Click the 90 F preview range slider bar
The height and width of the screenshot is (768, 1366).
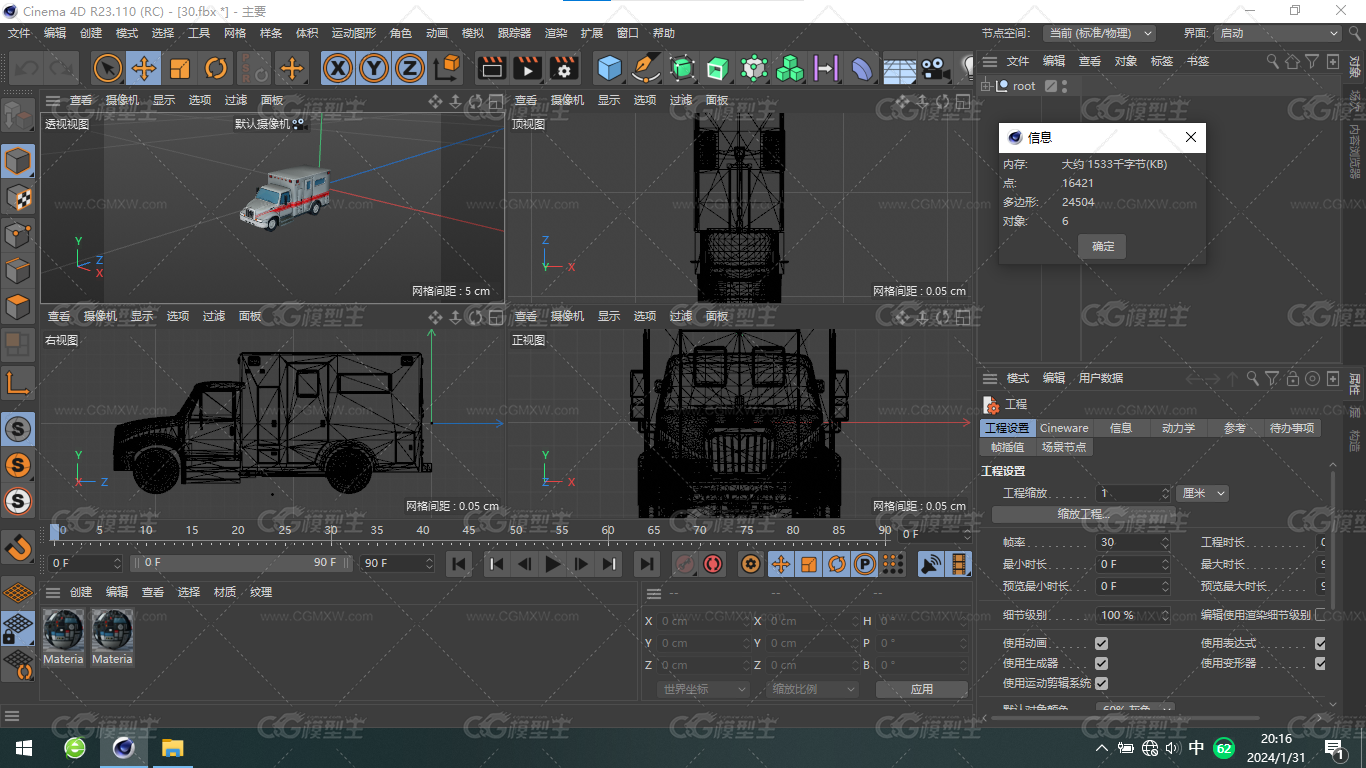(x=243, y=563)
